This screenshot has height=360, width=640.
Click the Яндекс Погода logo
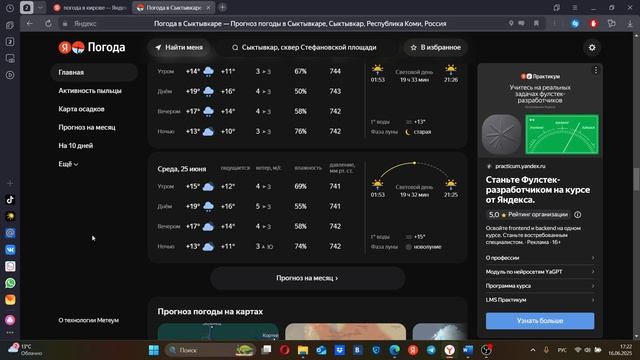[92, 47]
